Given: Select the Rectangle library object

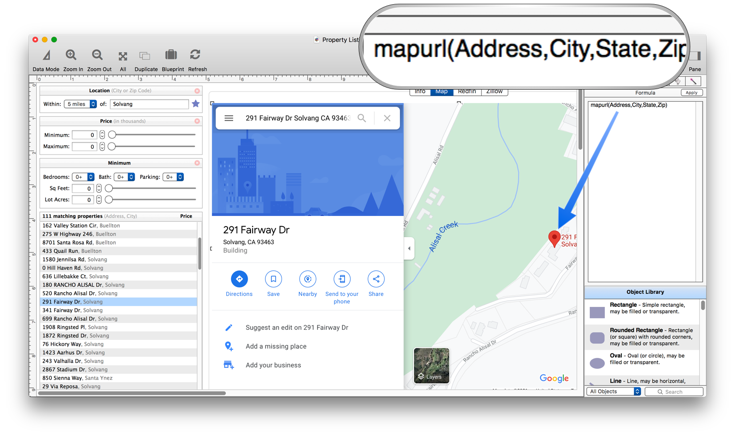Looking at the screenshot, I should 642,312.
